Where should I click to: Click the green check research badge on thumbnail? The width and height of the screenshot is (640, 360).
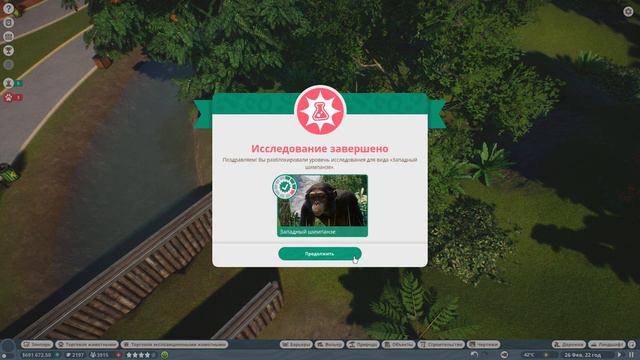(285, 187)
